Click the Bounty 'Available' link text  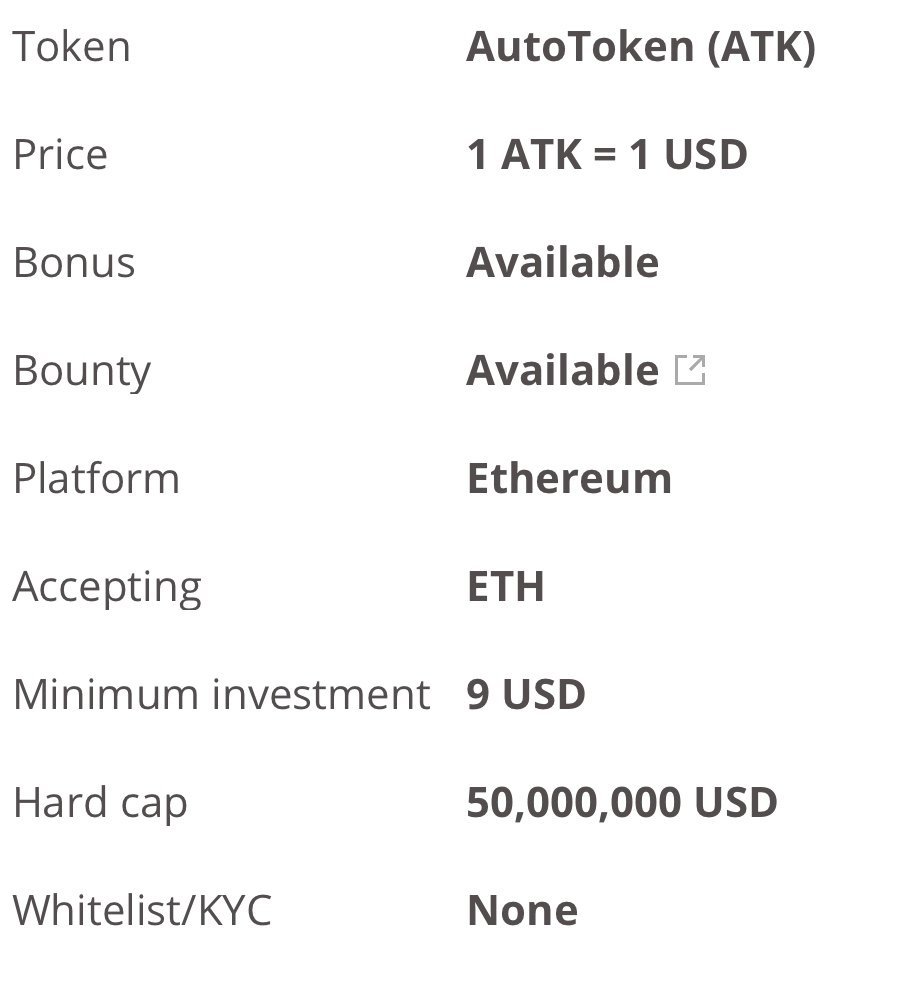pyautogui.click(x=562, y=370)
